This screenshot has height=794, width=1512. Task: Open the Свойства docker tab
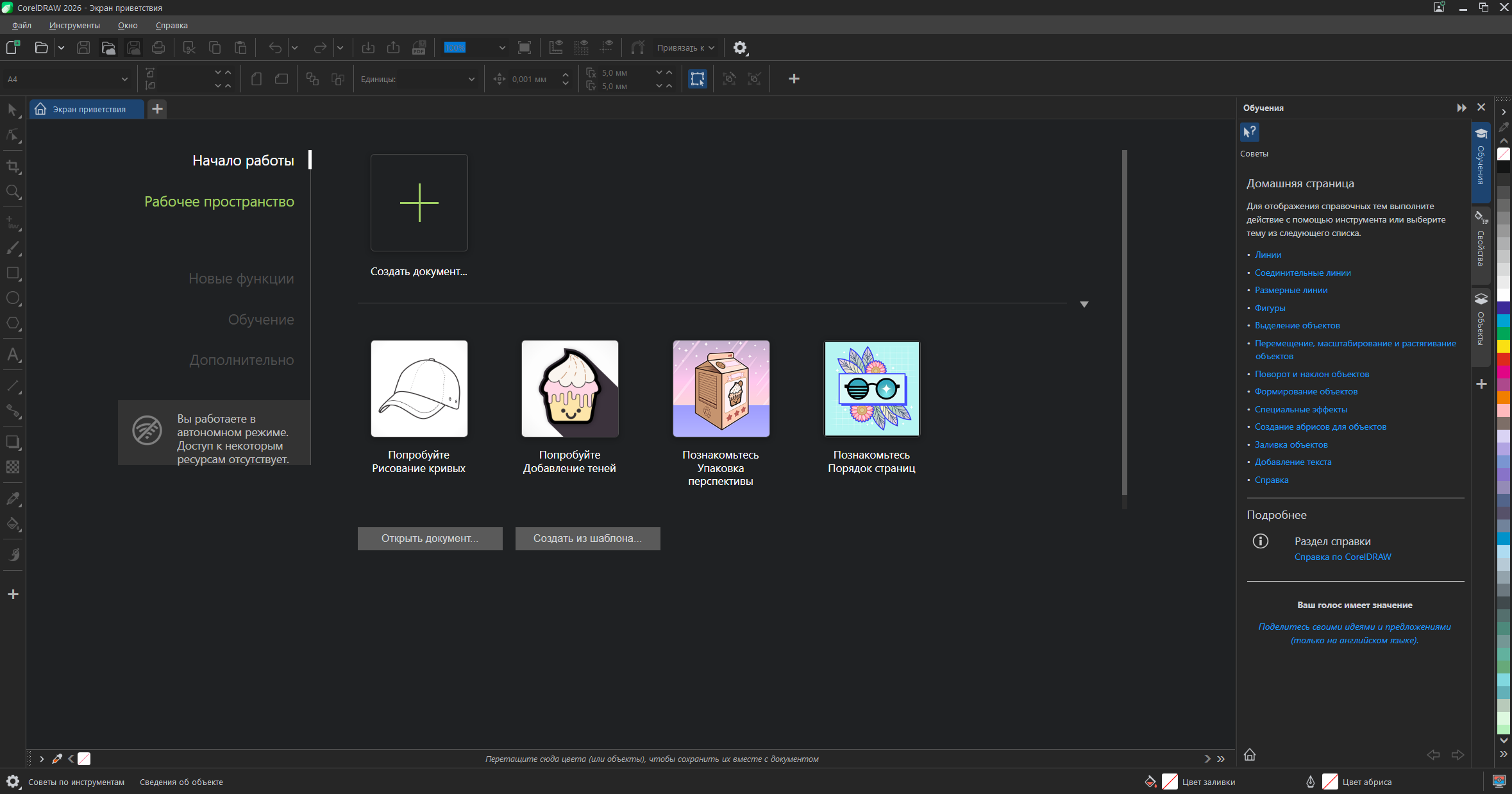click(x=1481, y=245)
